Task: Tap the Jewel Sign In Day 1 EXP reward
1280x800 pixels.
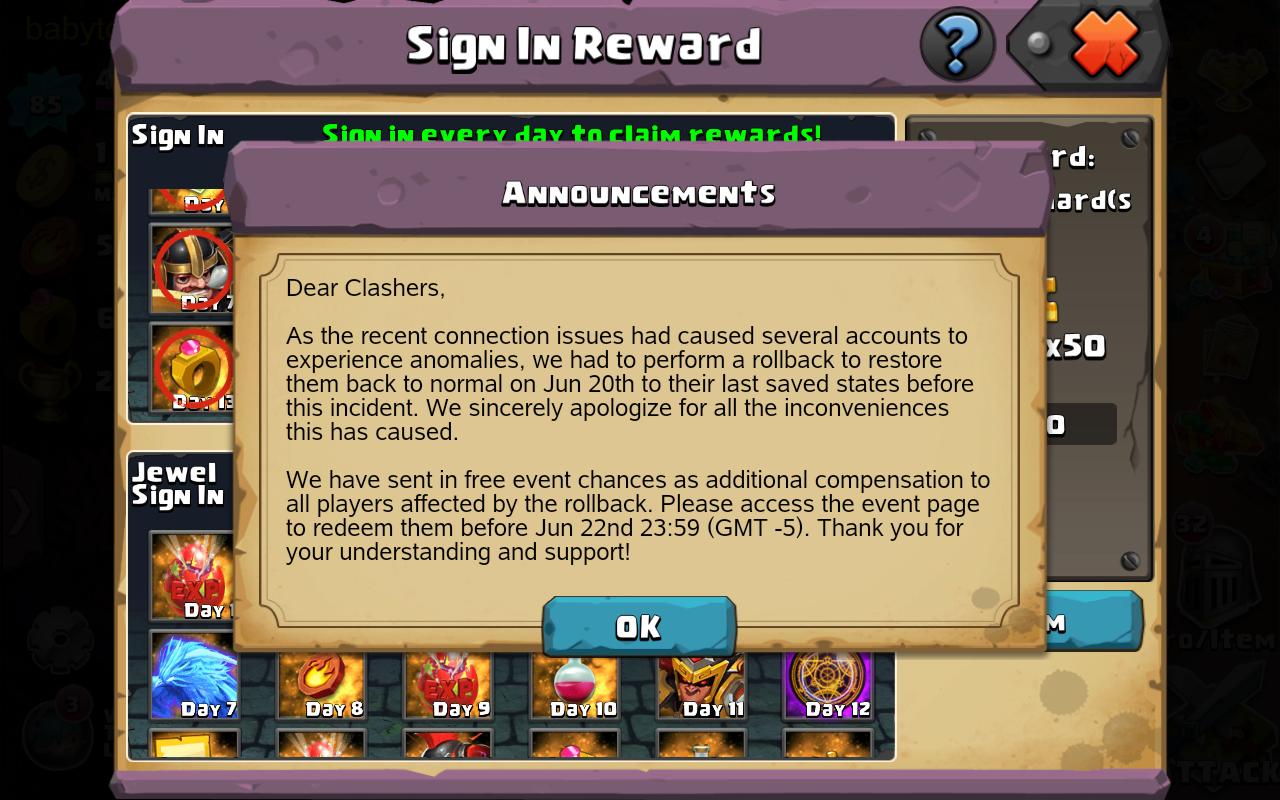Action: click(x=192, y=575)
